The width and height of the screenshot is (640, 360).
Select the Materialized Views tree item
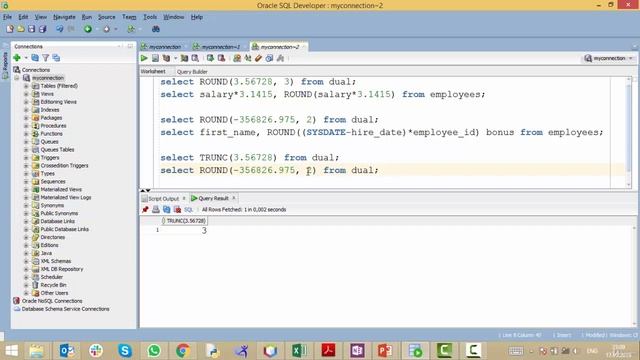tap(61, 189)
